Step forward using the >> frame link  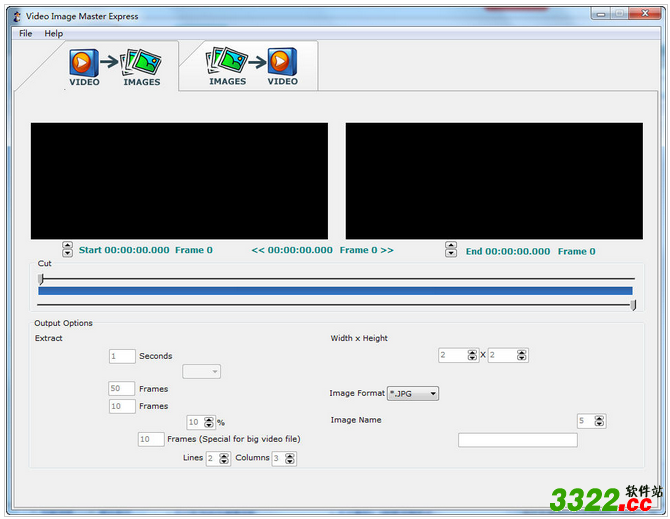pos(387,250)
